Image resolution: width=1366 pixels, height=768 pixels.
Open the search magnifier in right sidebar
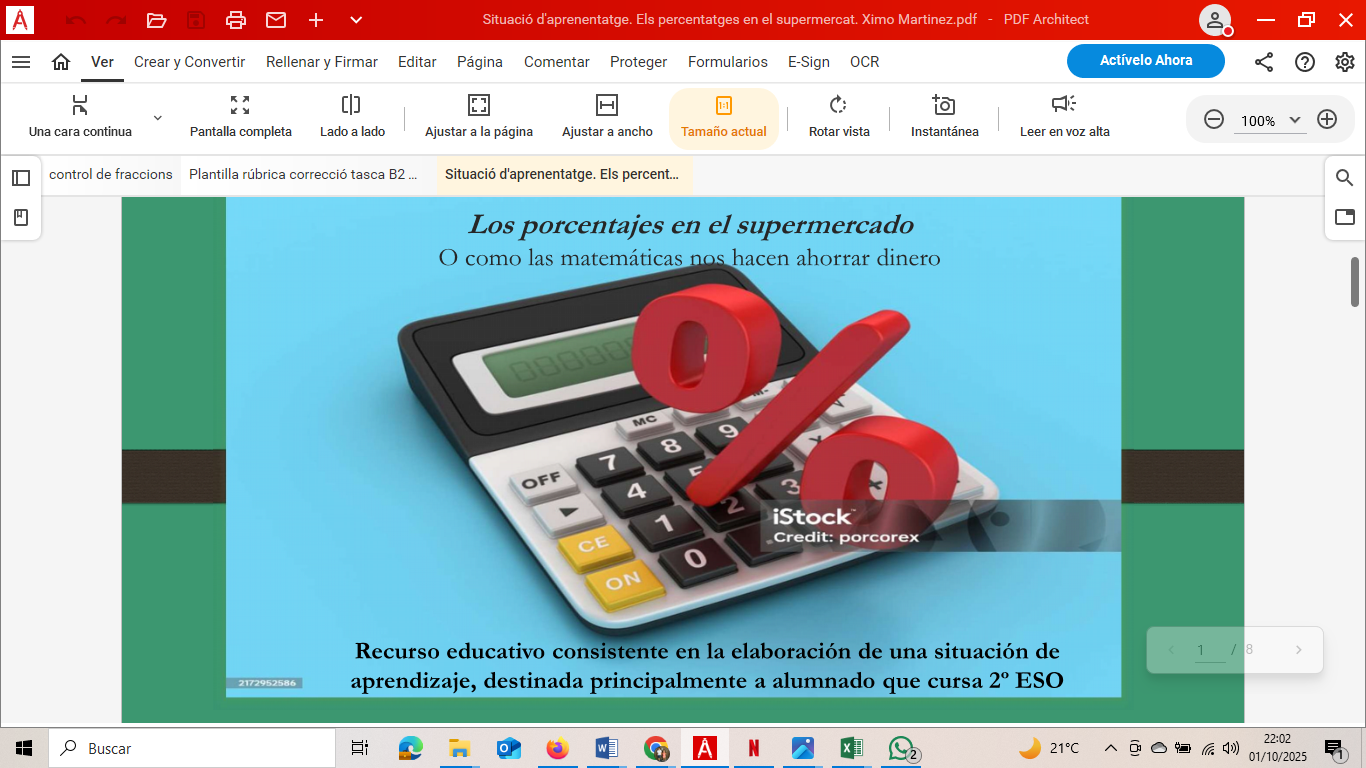[x=1345, y=178]
